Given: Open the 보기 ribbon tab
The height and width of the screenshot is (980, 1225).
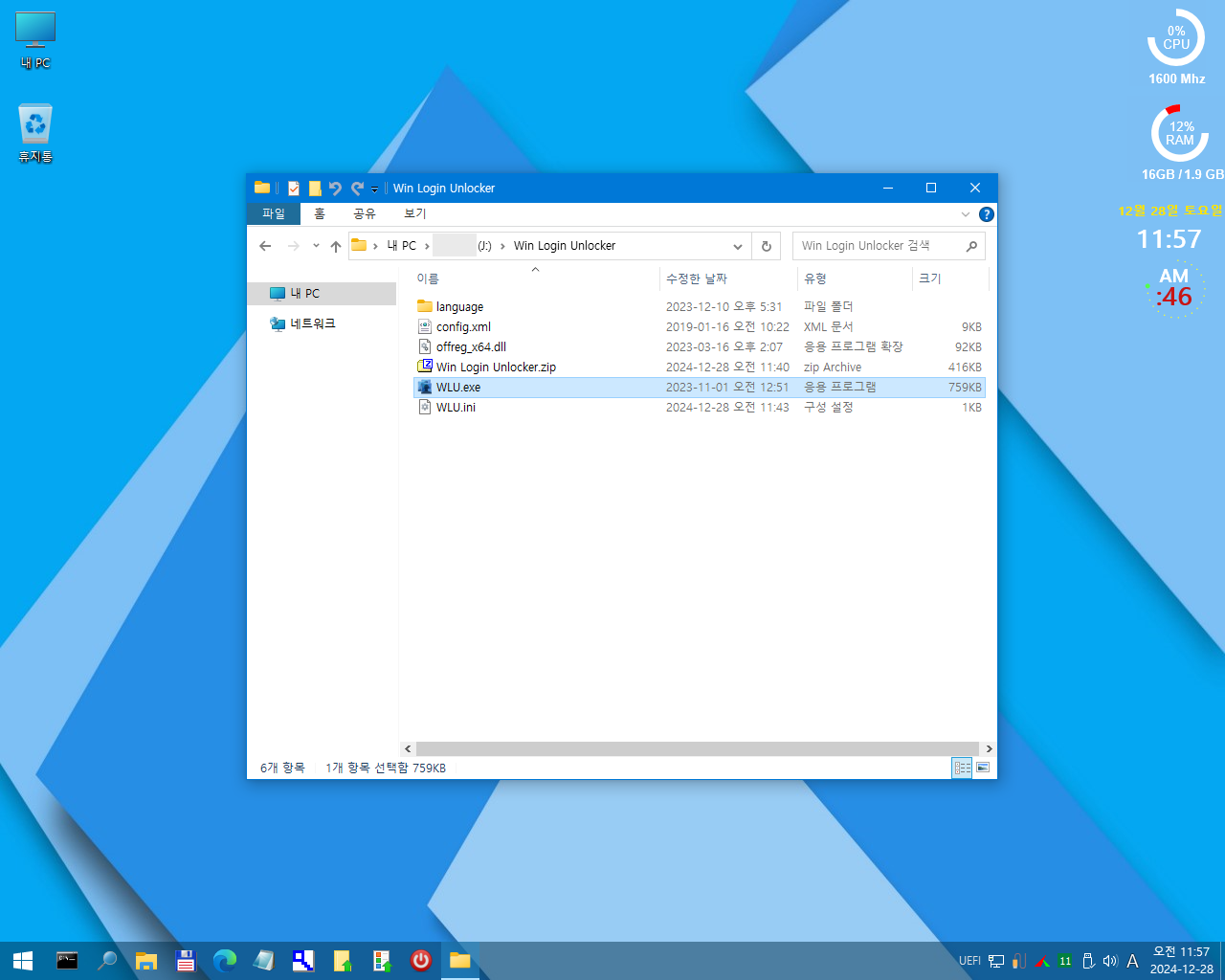Looking at the screenshot, I should [415, 213].
